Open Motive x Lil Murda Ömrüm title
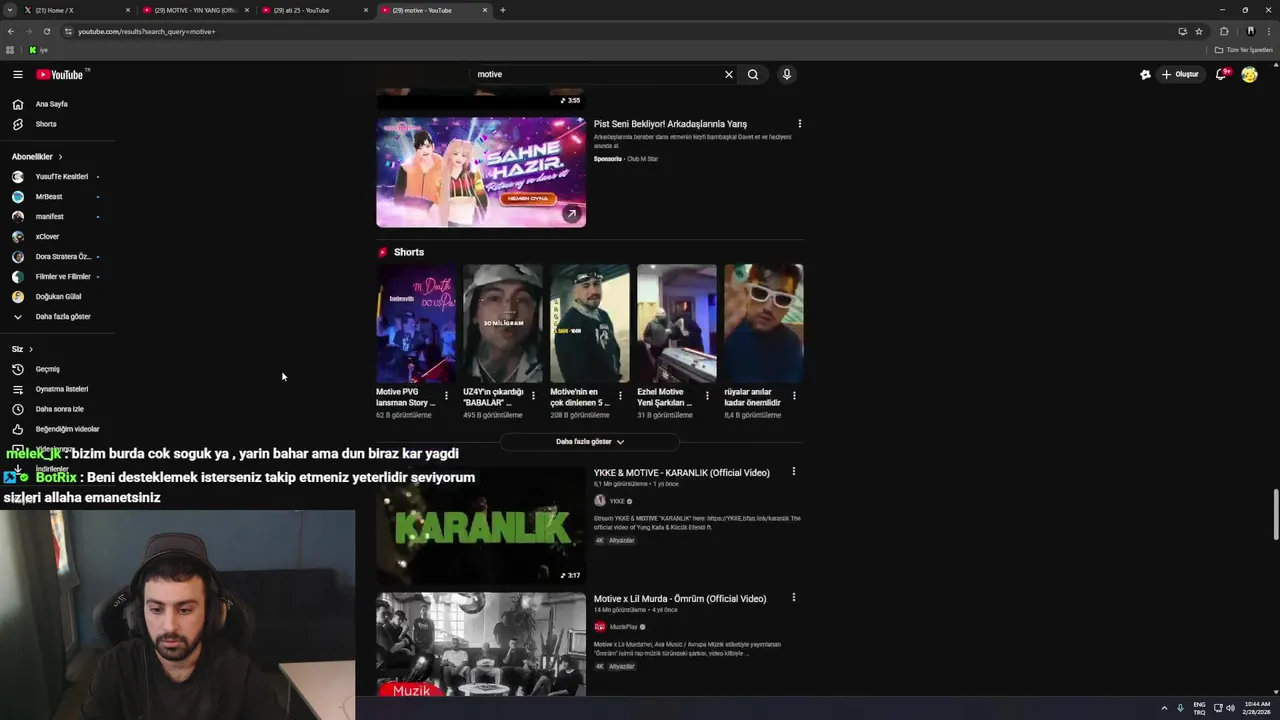This screenshot has height=720, width=1280. [680, 599]
